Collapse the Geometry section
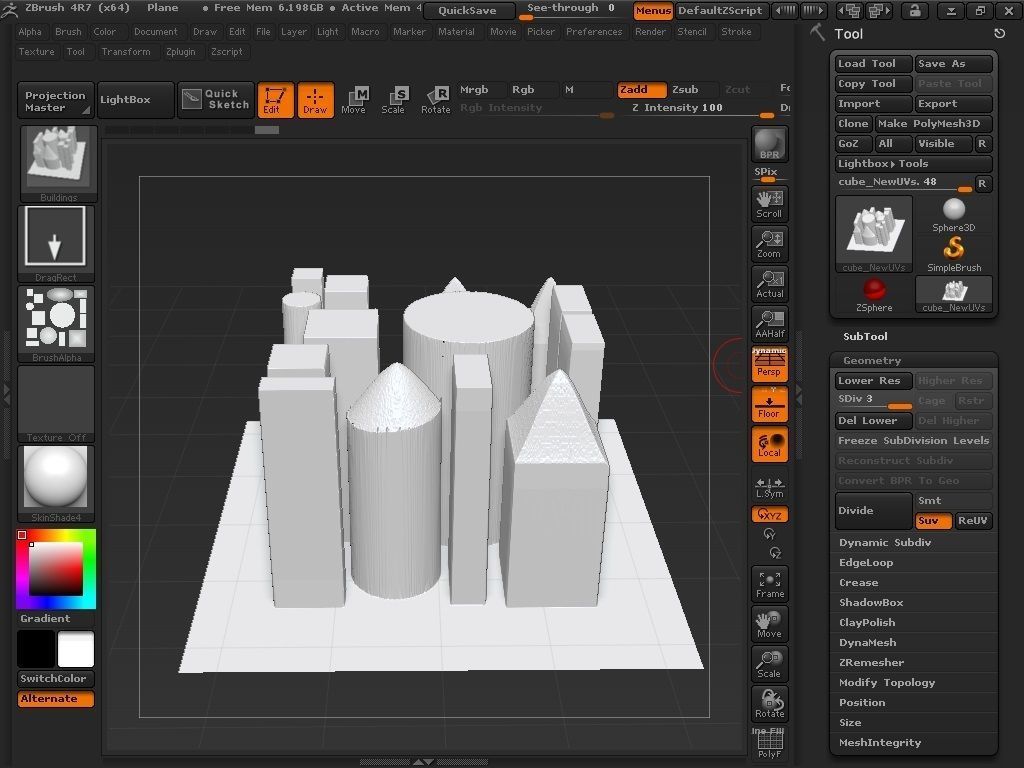This screenshot has width=1024, height=768. click(872, 360)
